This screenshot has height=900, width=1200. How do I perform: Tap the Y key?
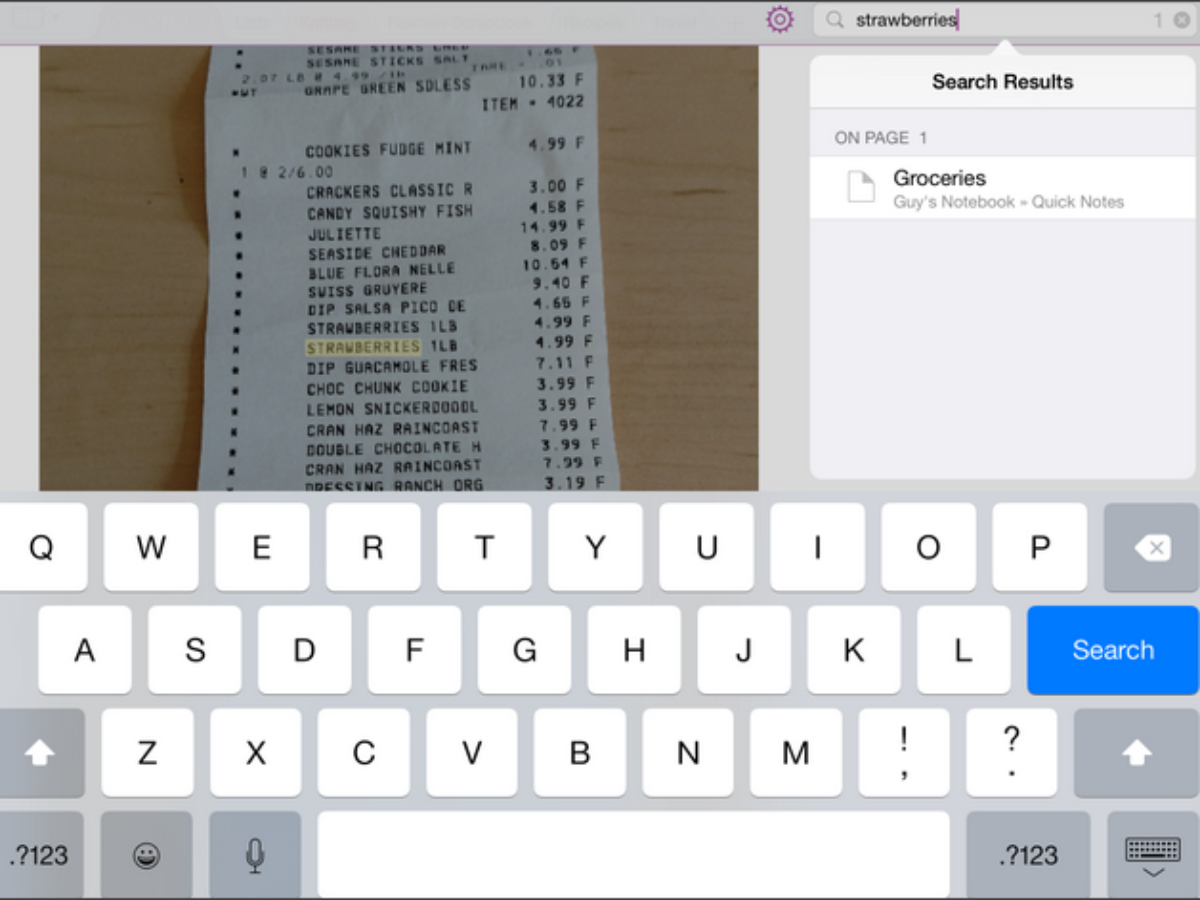tap(595, 547)
